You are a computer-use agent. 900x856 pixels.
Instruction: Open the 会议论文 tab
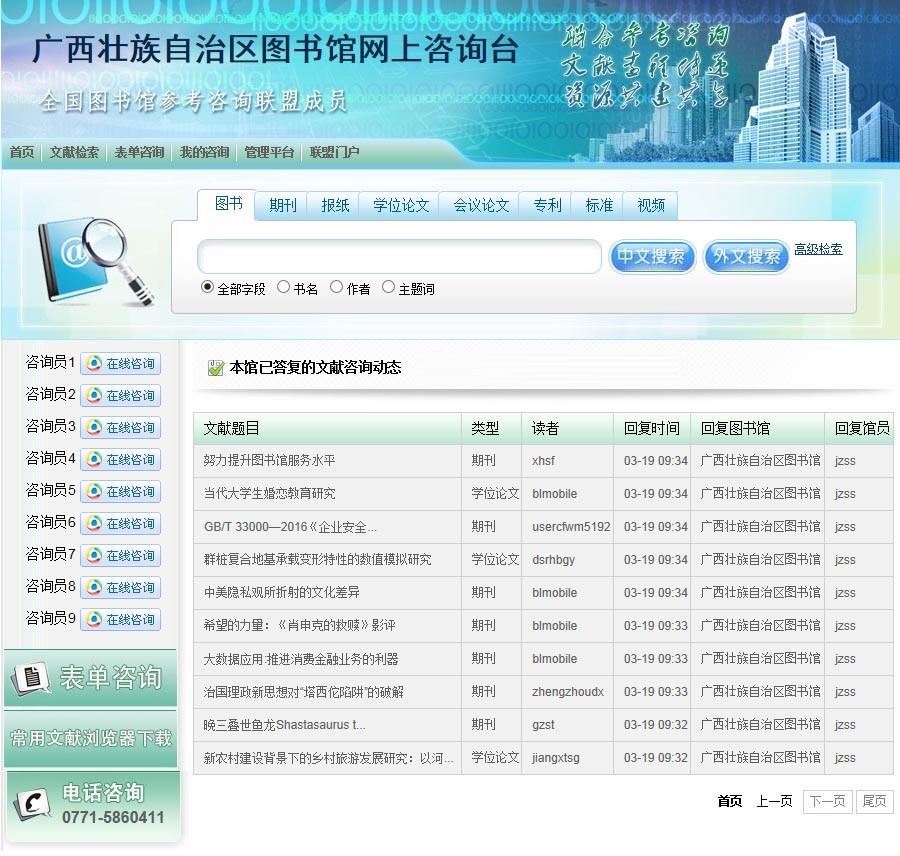pyautogui.click(x=481, y=206)
